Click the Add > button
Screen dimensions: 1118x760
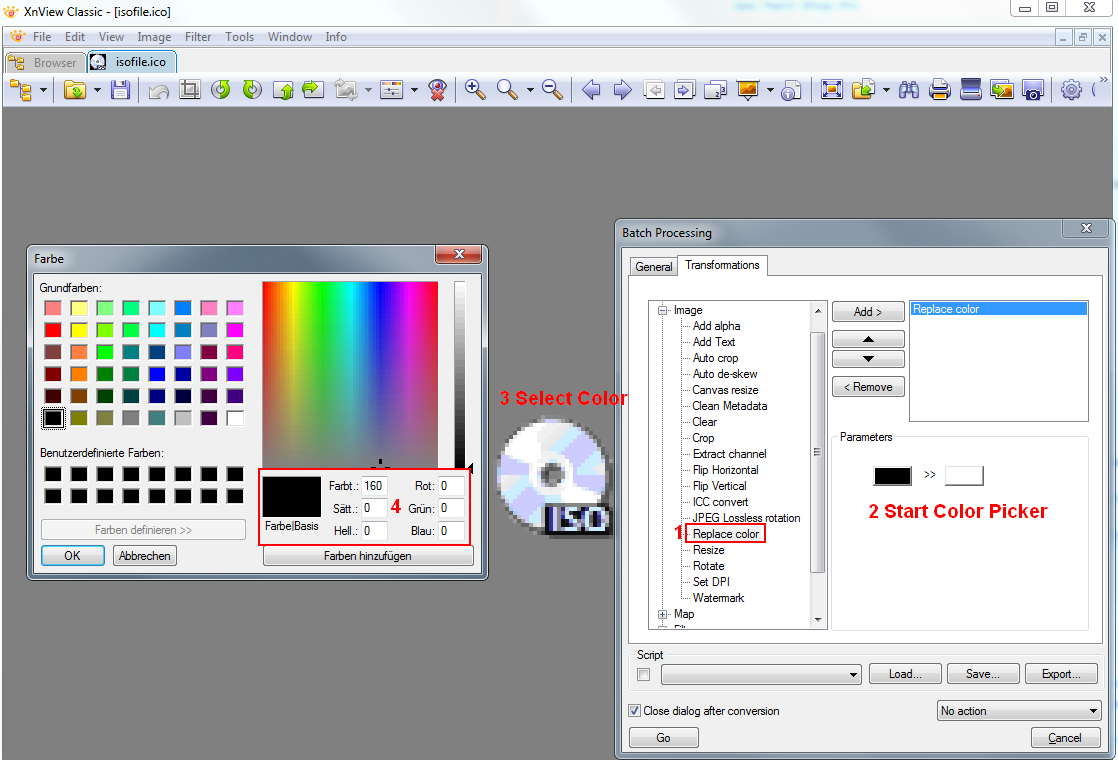(868, 312)
